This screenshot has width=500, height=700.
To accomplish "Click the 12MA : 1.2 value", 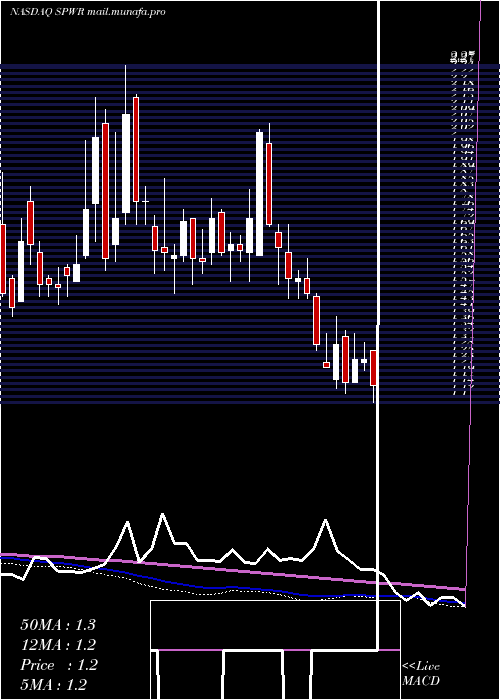I will pyautogui.click(x=58, y=645).
